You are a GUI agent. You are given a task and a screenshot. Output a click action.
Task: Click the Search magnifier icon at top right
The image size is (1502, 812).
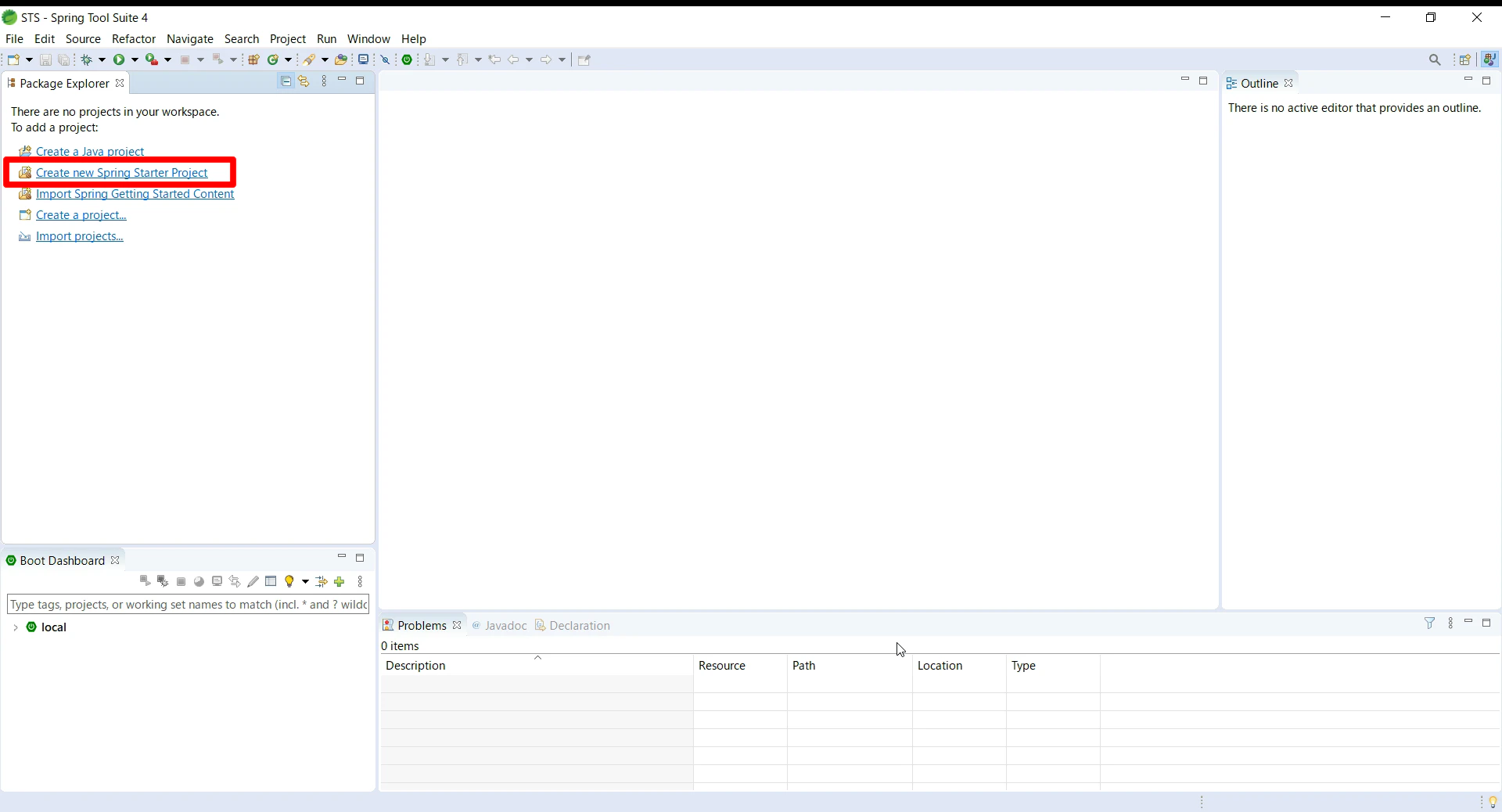tap(1435, 59)
